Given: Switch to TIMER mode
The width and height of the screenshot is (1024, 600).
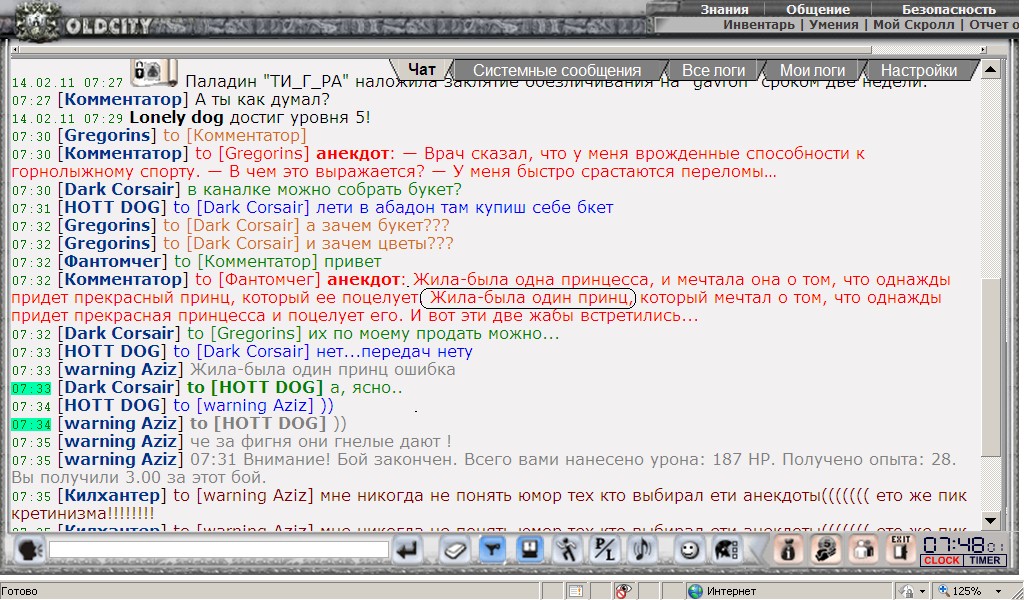Looking at the screenshot, I should pos(984,560).
